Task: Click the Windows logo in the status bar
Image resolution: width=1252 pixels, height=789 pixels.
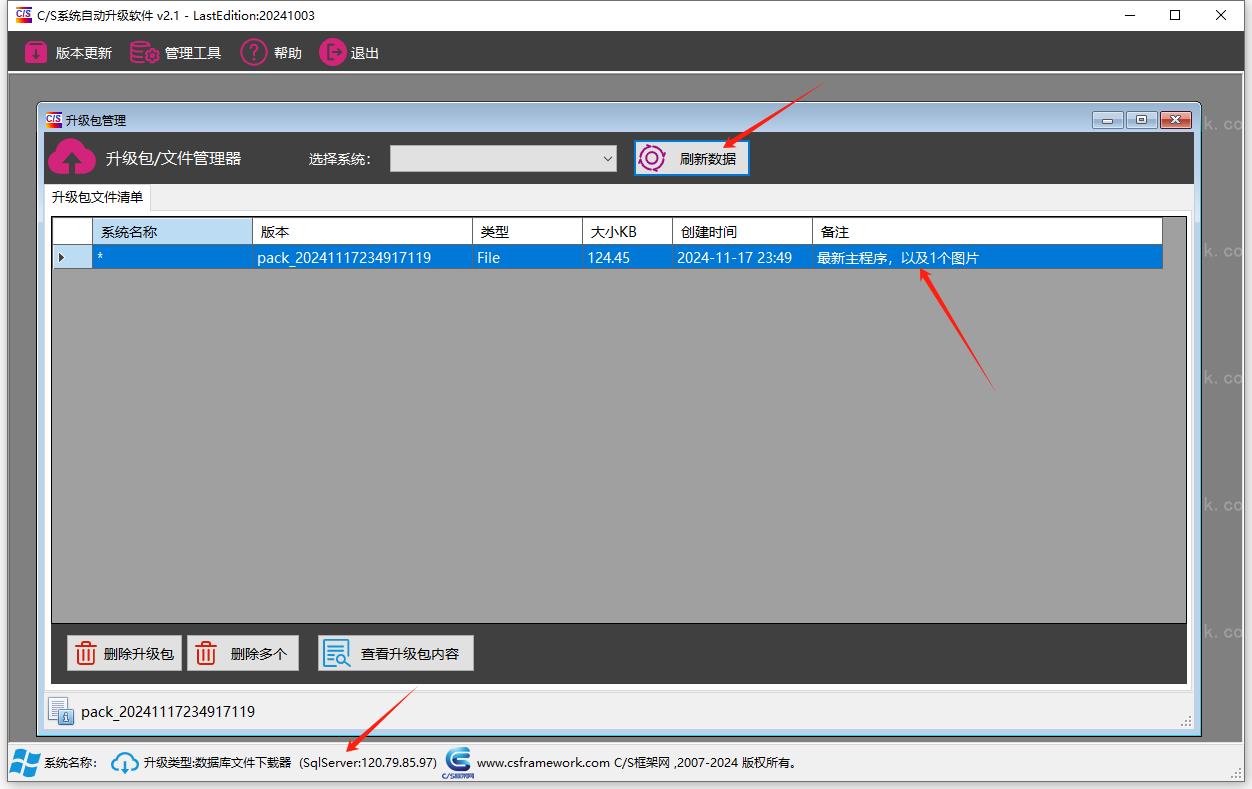Action: (x=25, y=763)
